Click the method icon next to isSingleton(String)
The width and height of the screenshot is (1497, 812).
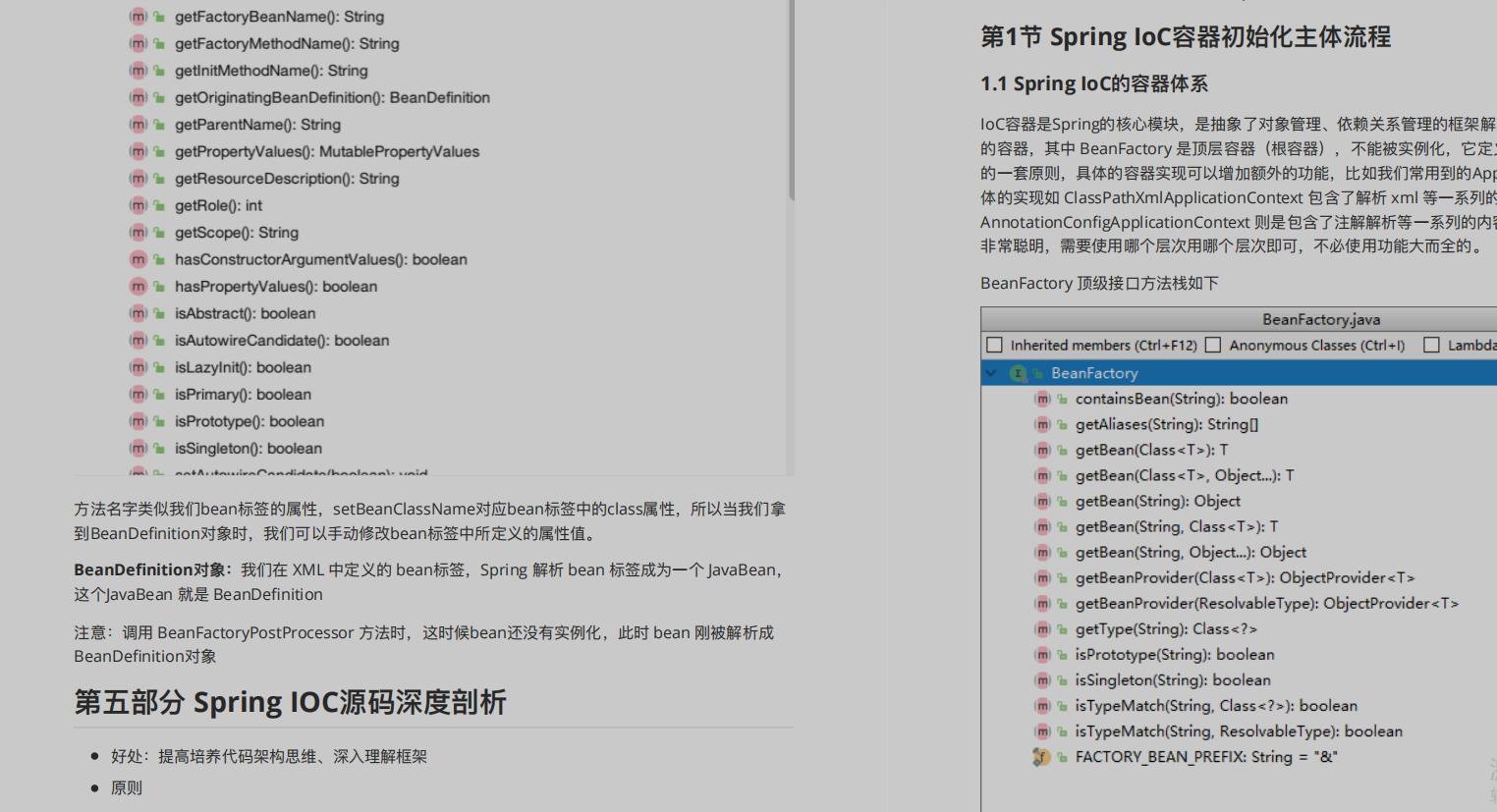tap(1041, 679)
